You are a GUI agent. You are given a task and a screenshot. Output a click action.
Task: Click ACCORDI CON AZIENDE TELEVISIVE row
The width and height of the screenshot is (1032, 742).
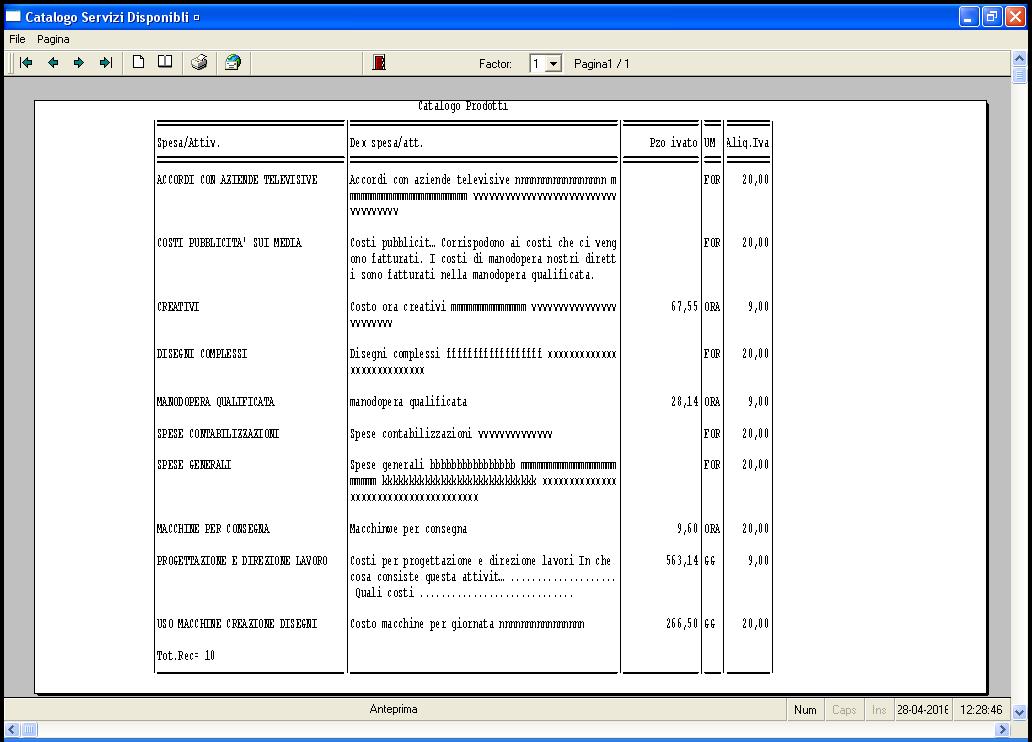(x=237, y=180)
